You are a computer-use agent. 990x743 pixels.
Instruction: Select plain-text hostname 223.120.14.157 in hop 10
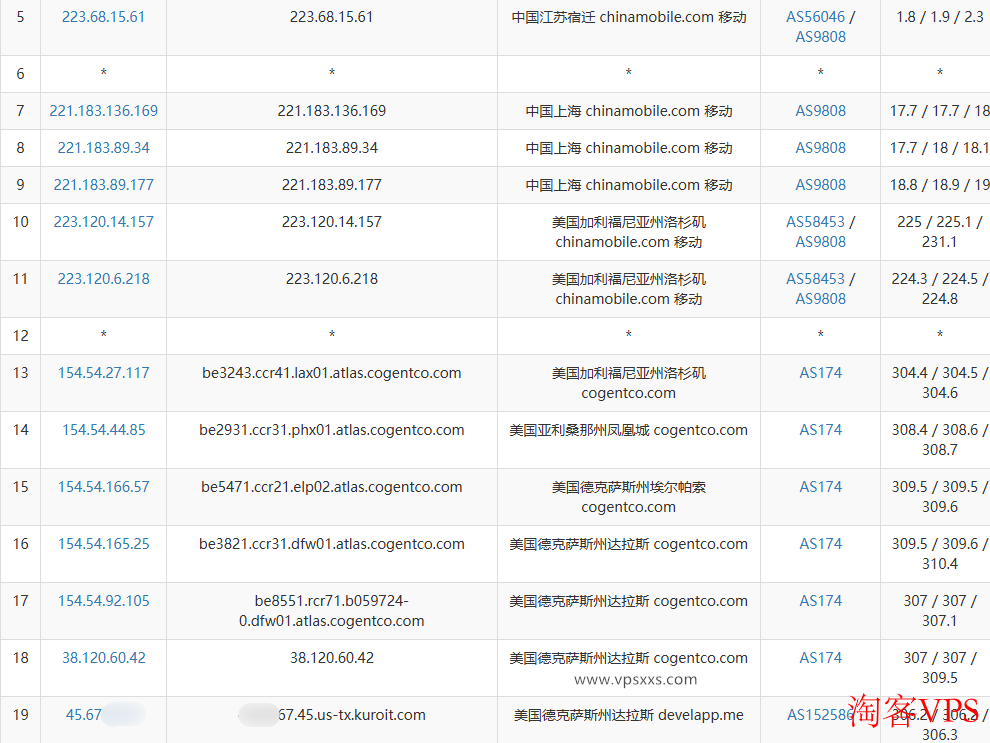(x=331, y=222)
